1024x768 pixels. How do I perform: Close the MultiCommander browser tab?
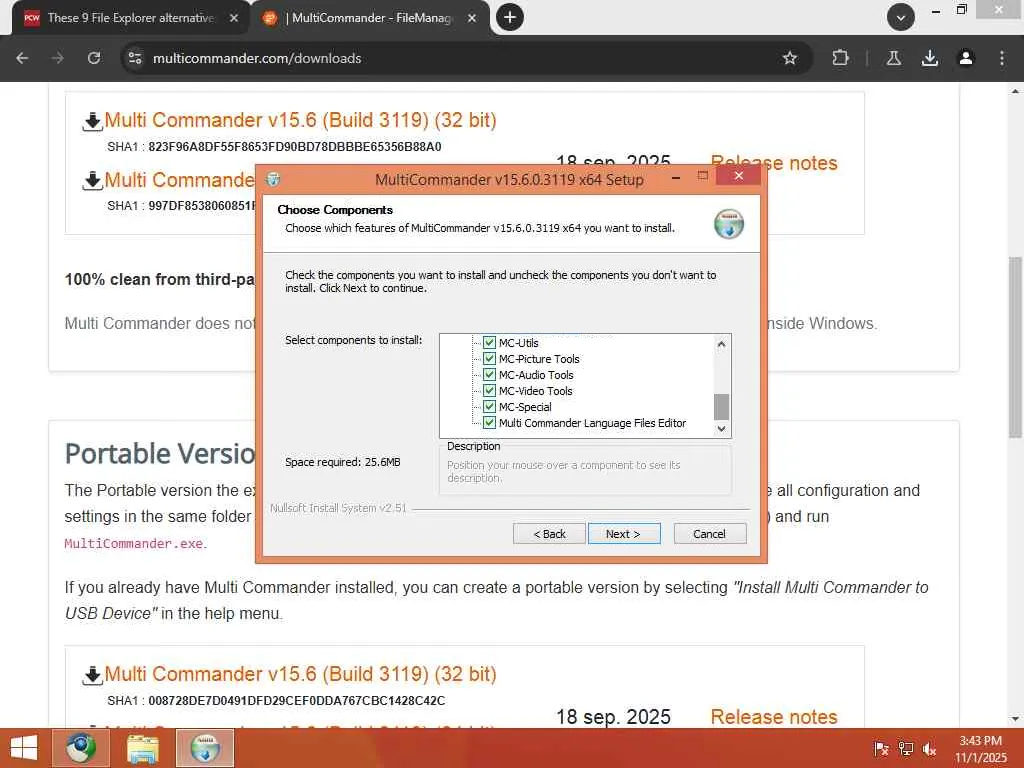click(x=472, y=18)
